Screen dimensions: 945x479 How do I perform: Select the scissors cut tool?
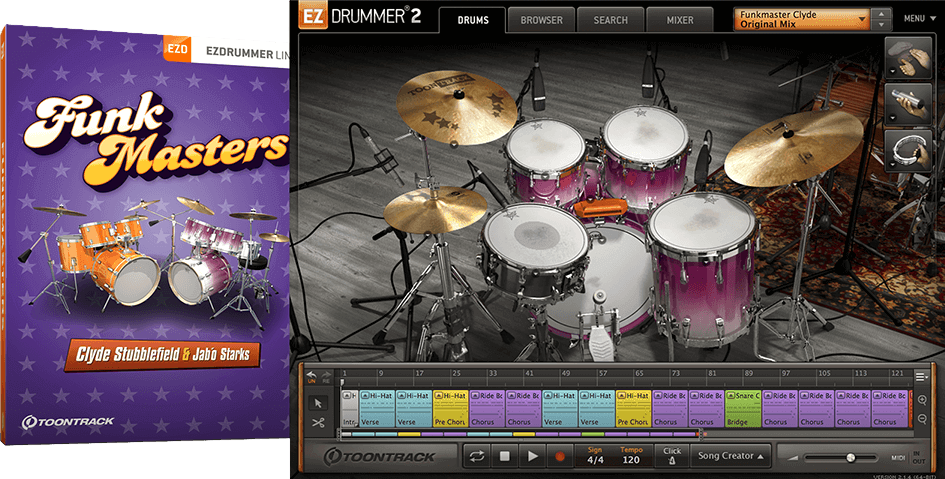pyautogui.click(x=318, y=423)
